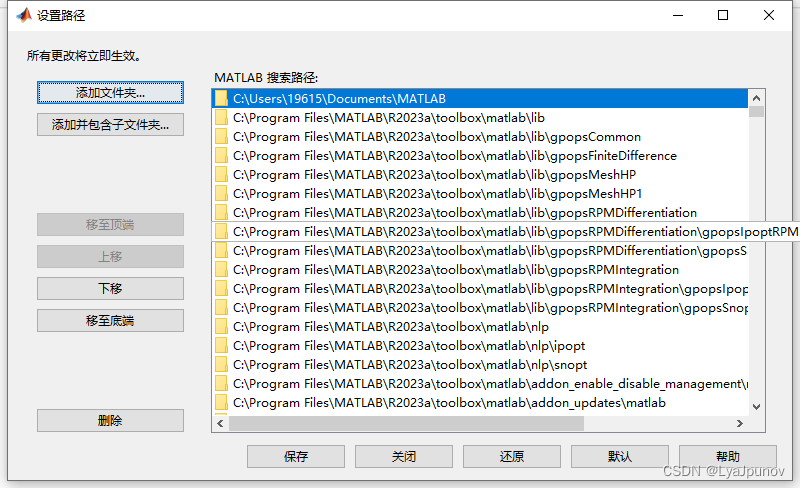Select the addon_enable_disable_management path row
Image resolution: width=800 pixels, height=488 pixels.
click(x=480, y=384)
